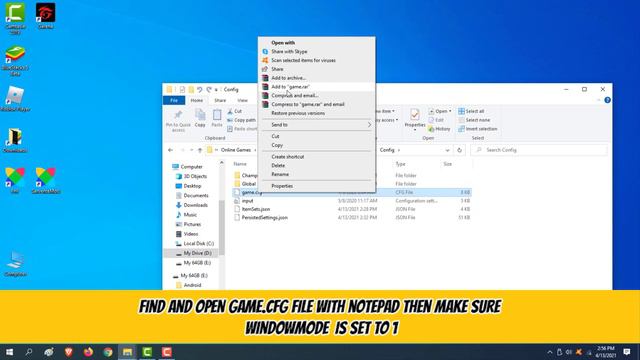Click Invert selection in the ribbon

point(478,129)
